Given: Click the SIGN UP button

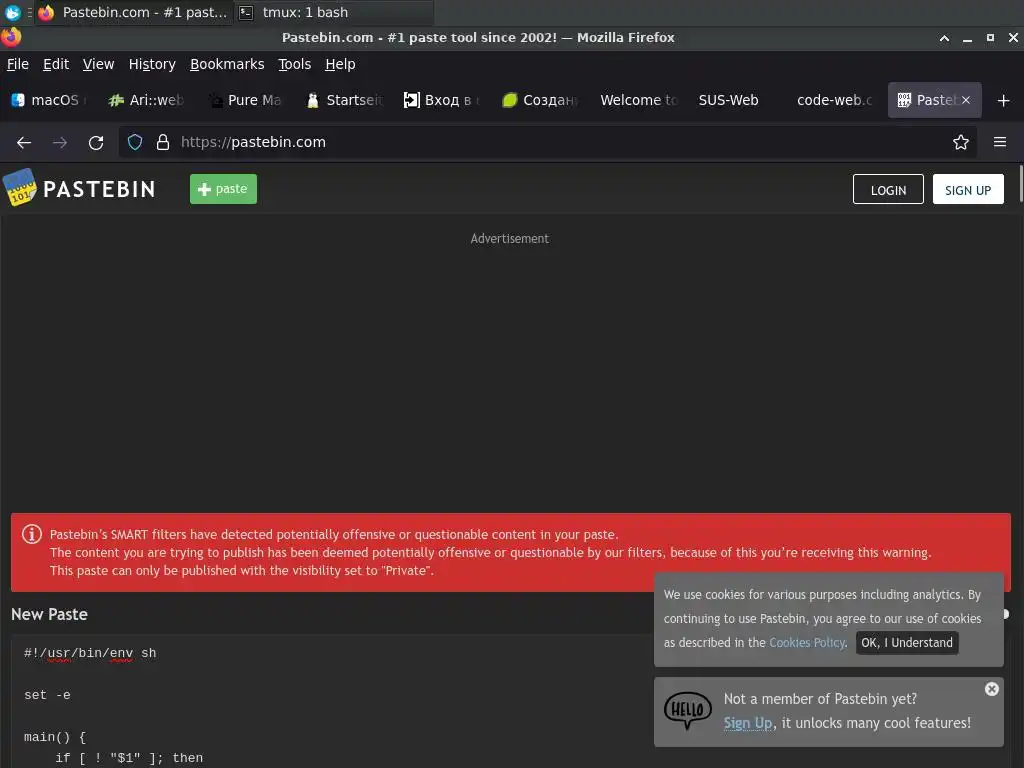Looking at the screenshot, I should [968, 189].
